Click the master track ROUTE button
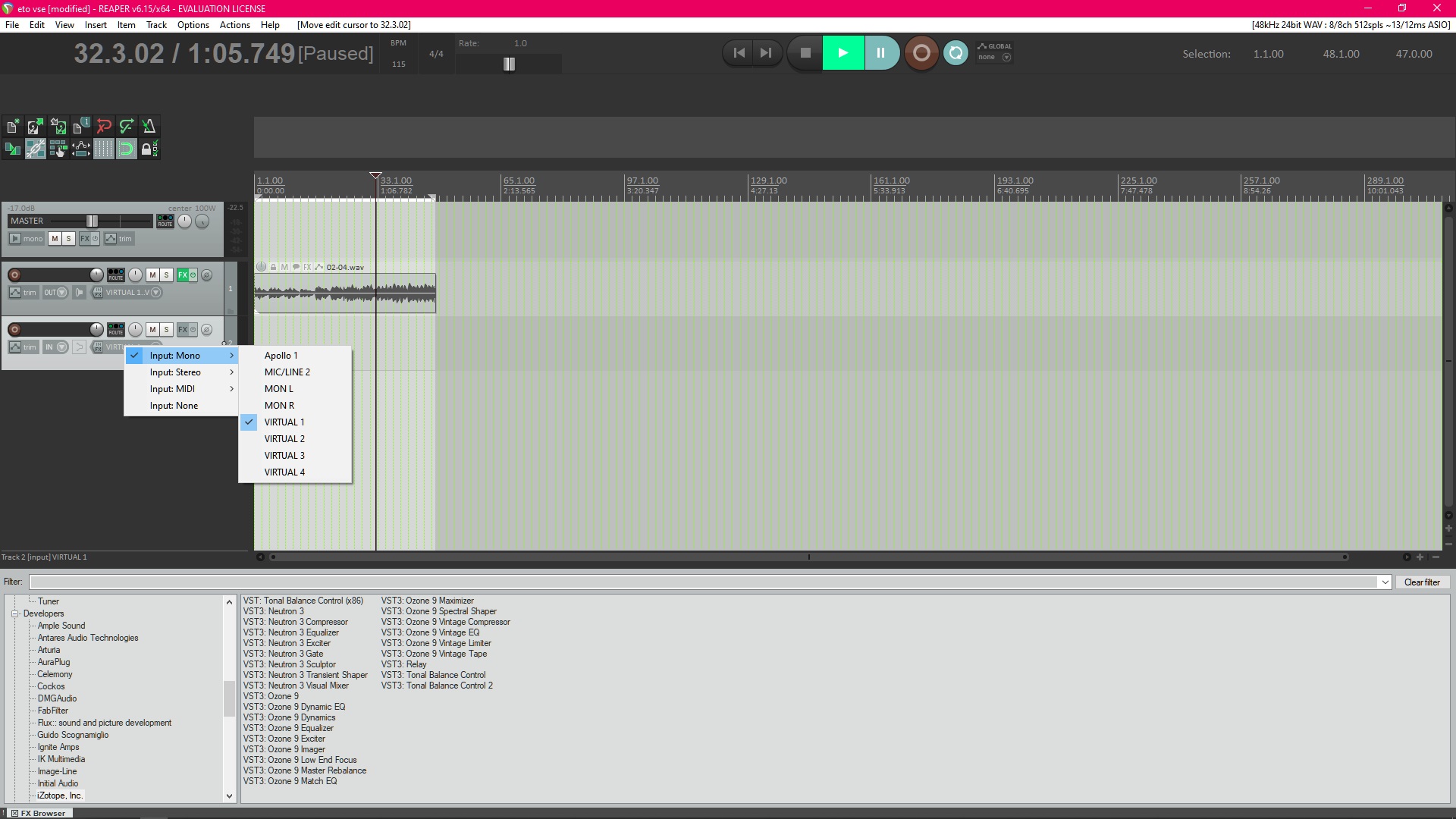This screenshot has height=819, width=1456. coord(165,221)
